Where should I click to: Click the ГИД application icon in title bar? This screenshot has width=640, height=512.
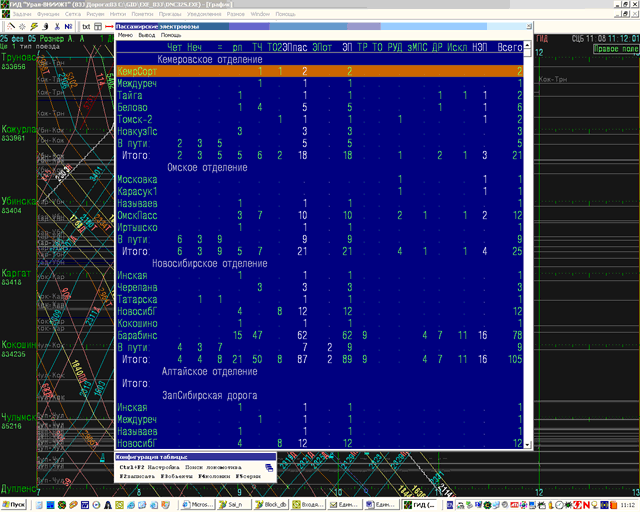(6, 5)
